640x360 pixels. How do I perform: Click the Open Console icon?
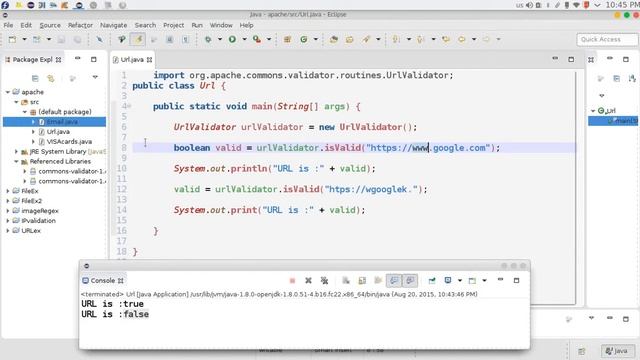tap(472, 281)
